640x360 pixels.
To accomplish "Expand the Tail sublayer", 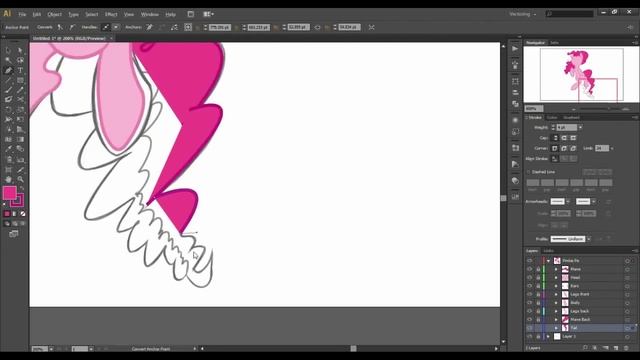I will 556,328.
